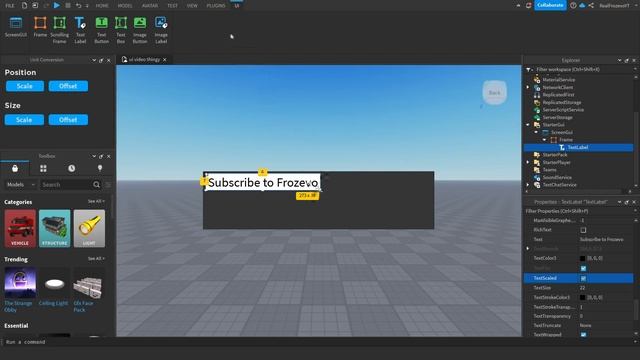Image resolution: width=640 pixels, height=360 pixels.
Task: Toggle the checkbox above TextScaled
Action: pyautogui.click(x=583, y=268)
